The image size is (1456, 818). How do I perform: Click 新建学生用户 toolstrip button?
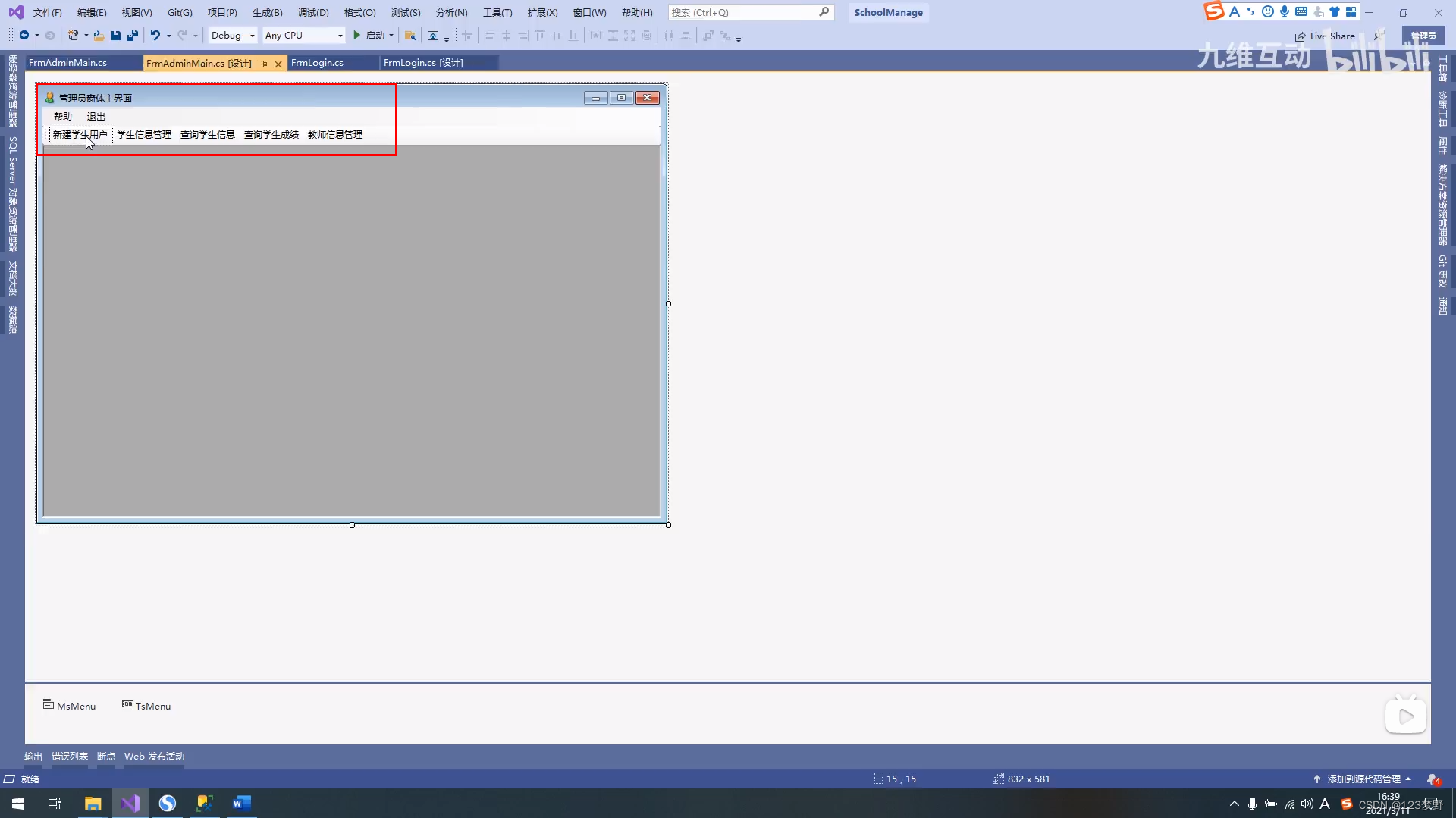pos(80,135)
